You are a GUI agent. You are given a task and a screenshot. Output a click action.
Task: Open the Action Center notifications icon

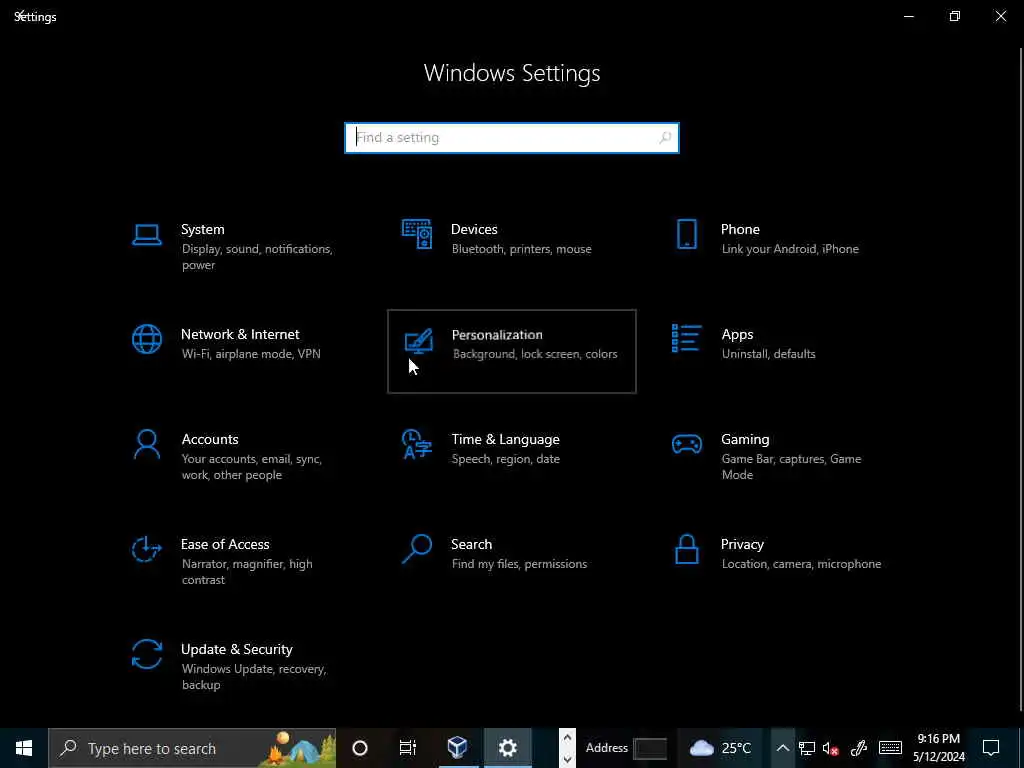[x=991, y=748]
